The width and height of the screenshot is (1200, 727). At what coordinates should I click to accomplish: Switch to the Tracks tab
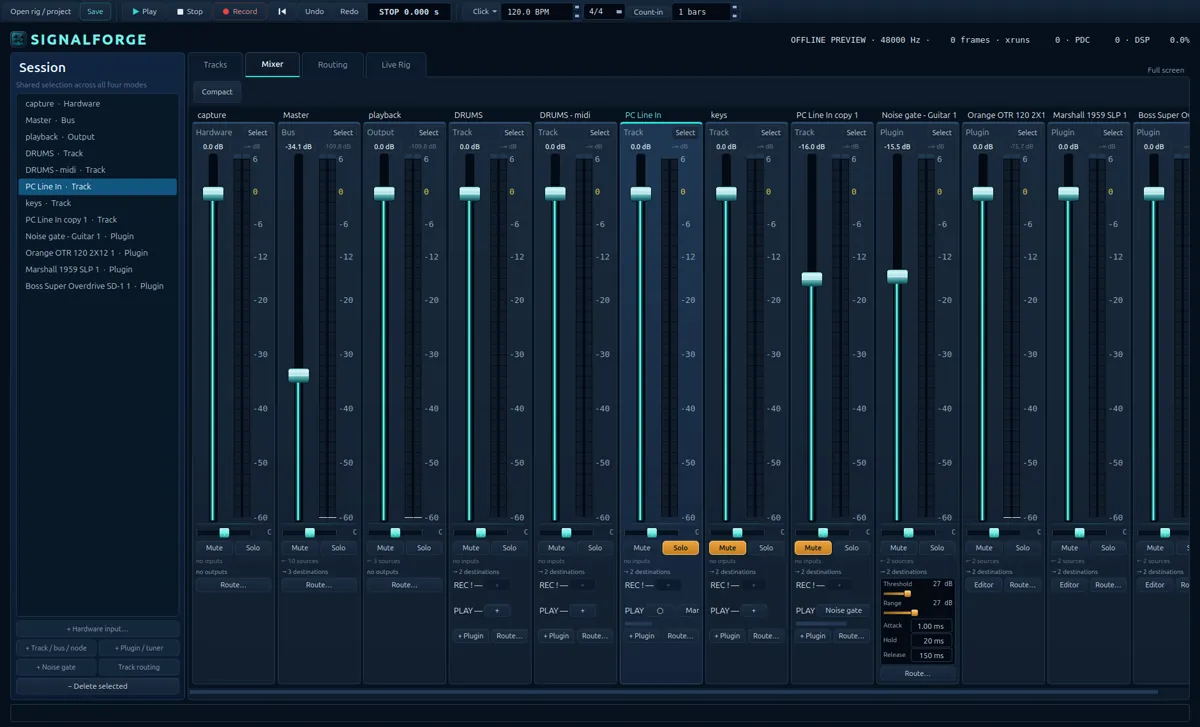[215, 65]
